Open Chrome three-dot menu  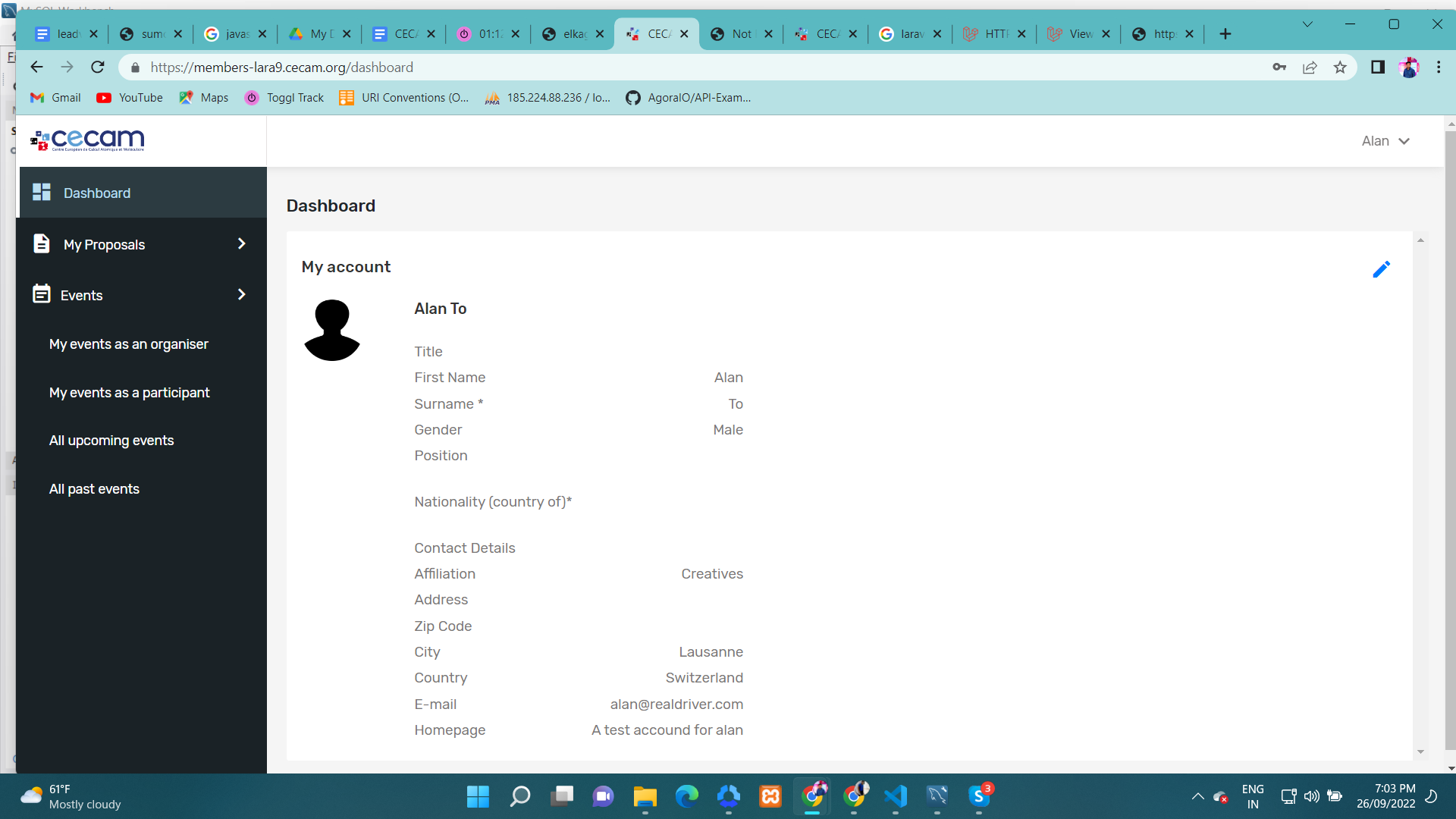(x=1439, y=67)
